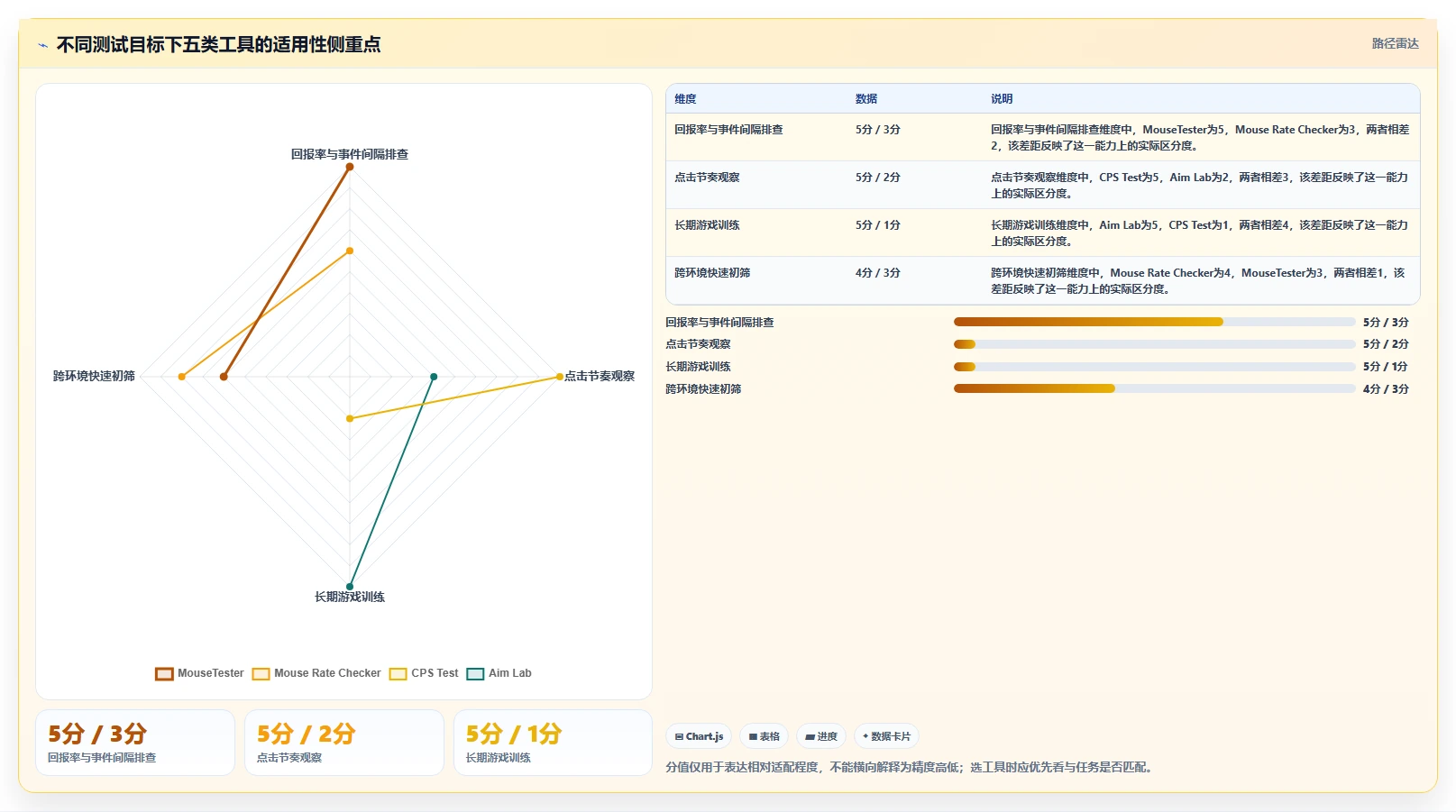This screenshot has height=812, width=1456.
Task: Click the 表格 tag chip
Action: tap(764, 736)
